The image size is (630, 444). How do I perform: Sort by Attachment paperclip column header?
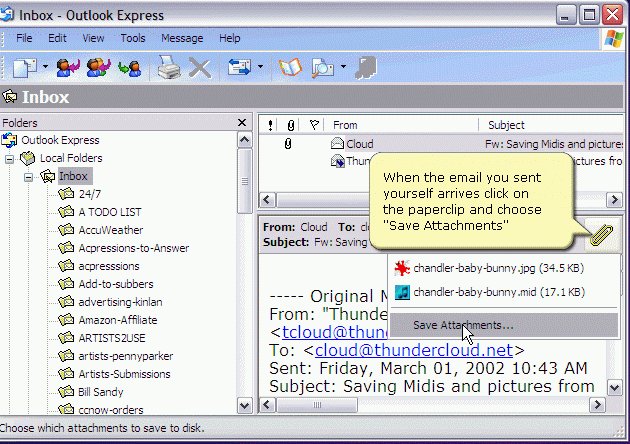(x=291, y=125)
